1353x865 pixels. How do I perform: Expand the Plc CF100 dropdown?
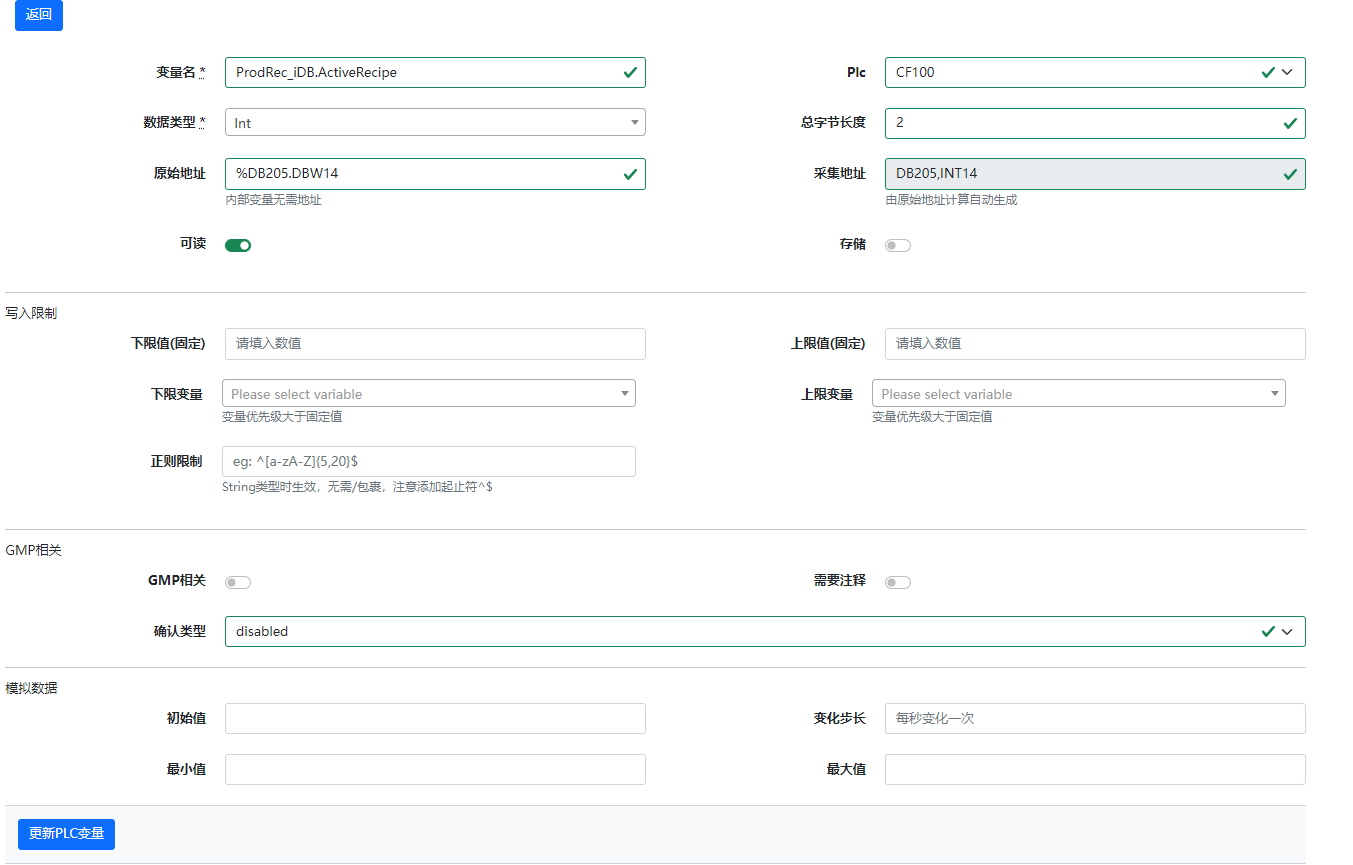coord(1094,72)
